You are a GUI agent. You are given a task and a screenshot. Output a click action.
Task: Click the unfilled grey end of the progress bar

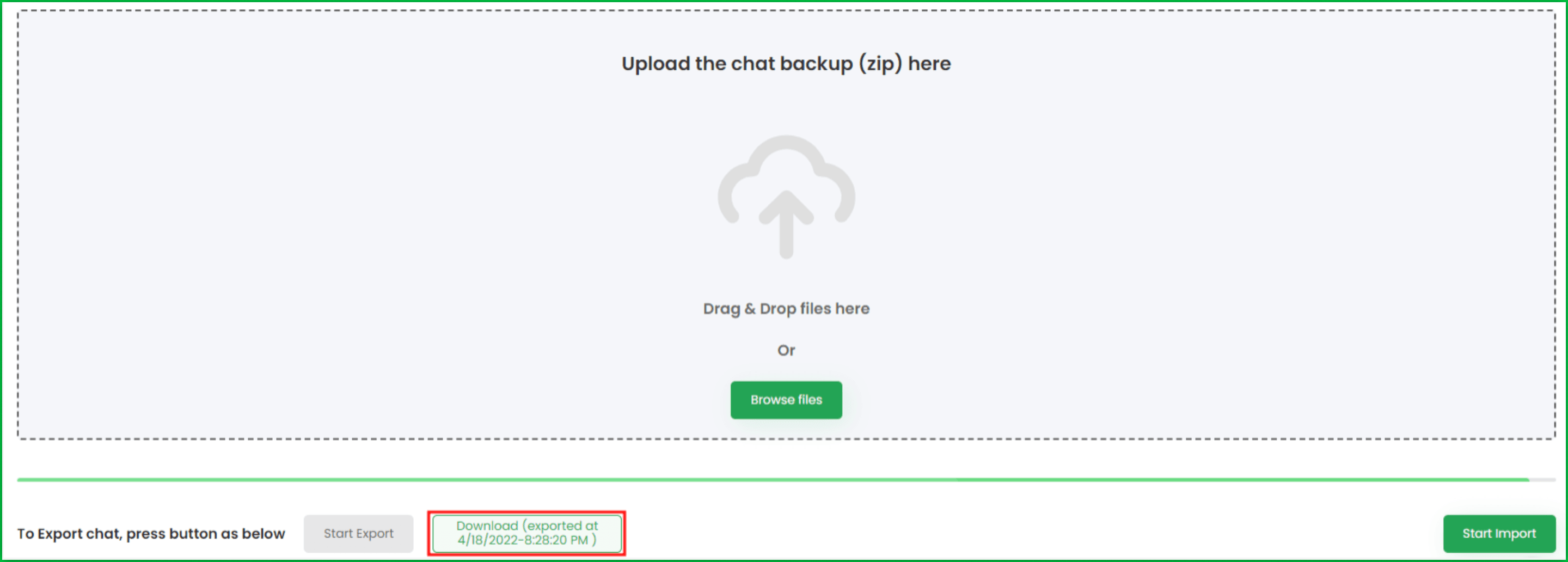[1542, 480]
